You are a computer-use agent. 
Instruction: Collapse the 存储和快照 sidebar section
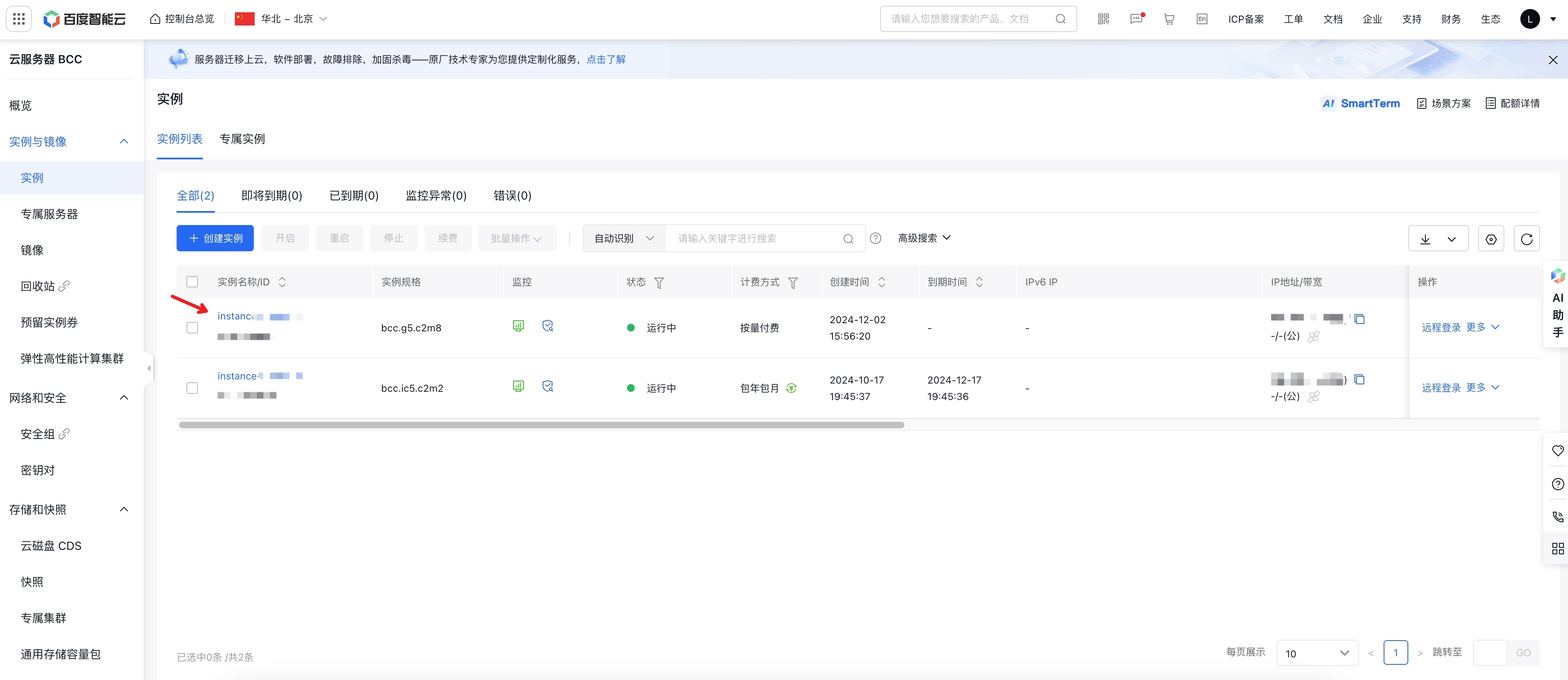[124, 510]
